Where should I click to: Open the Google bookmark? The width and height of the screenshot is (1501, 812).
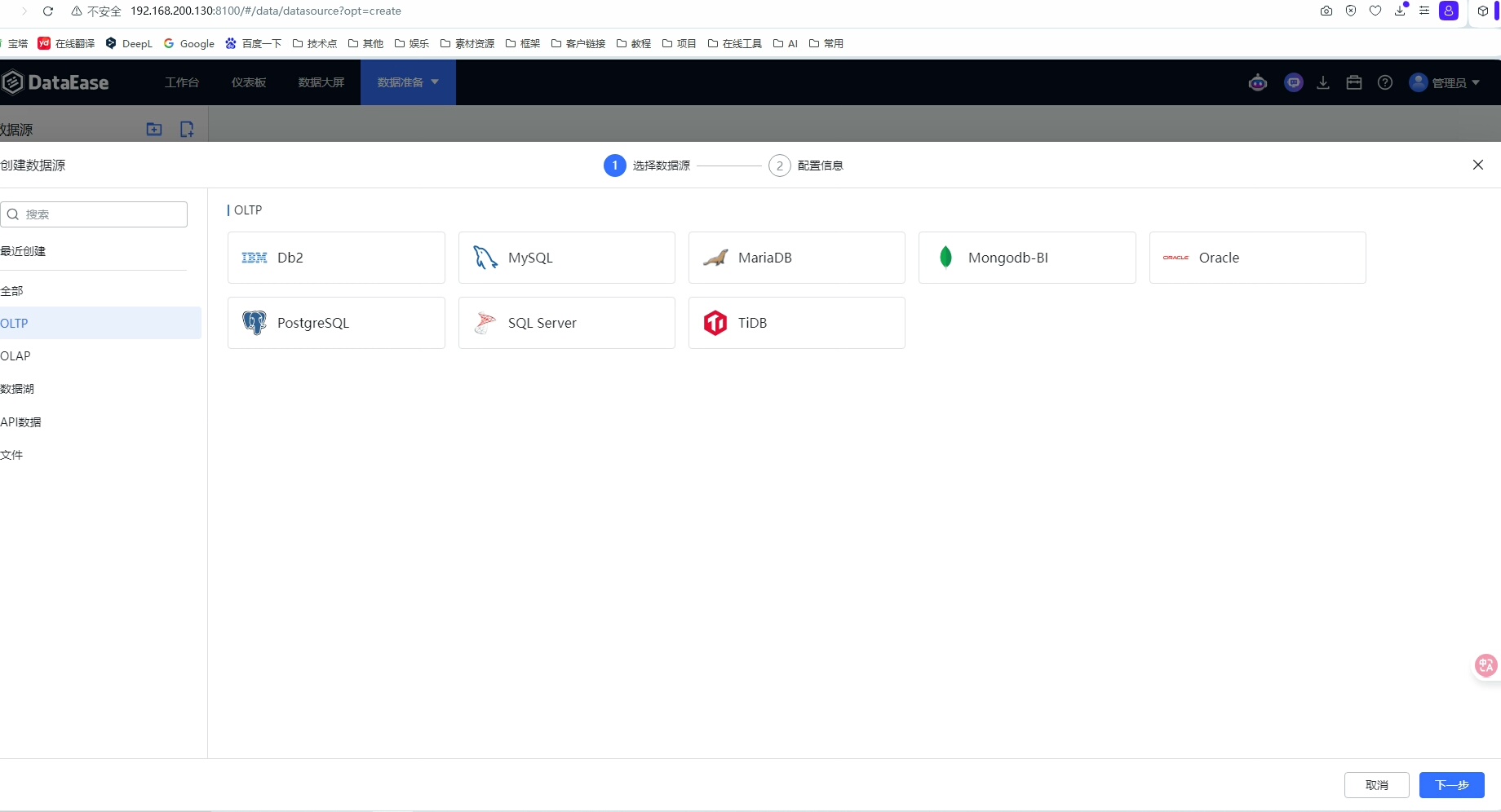click(x=189, y=43)
